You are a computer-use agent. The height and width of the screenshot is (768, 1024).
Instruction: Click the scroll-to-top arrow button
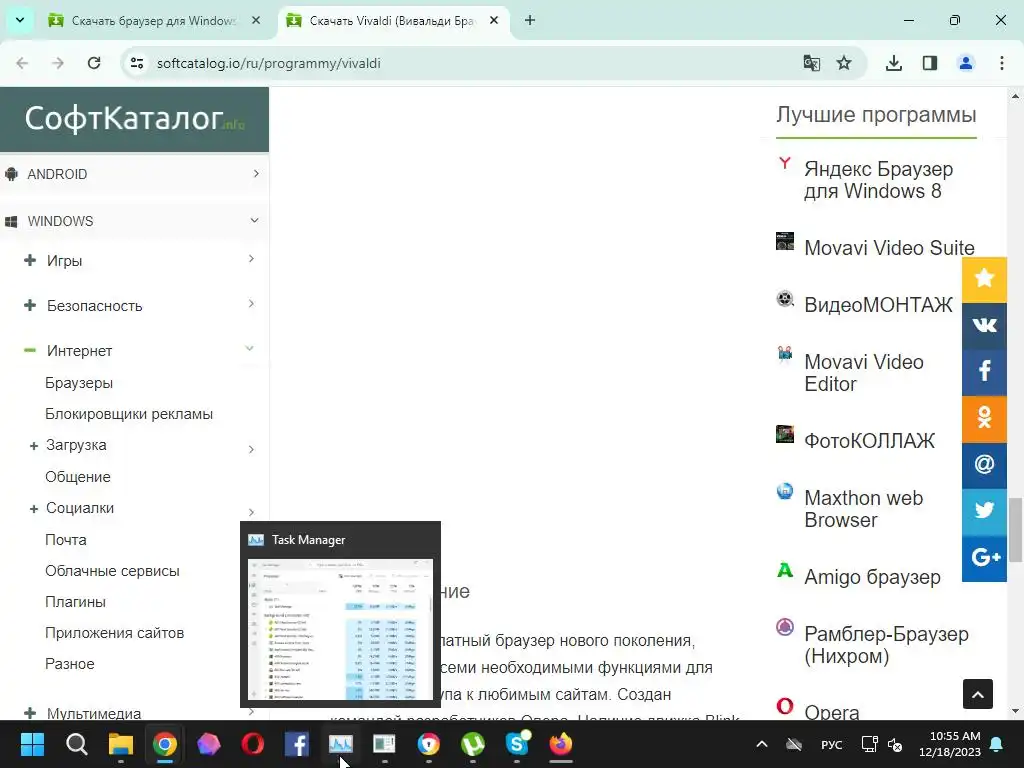pos(978,694)
